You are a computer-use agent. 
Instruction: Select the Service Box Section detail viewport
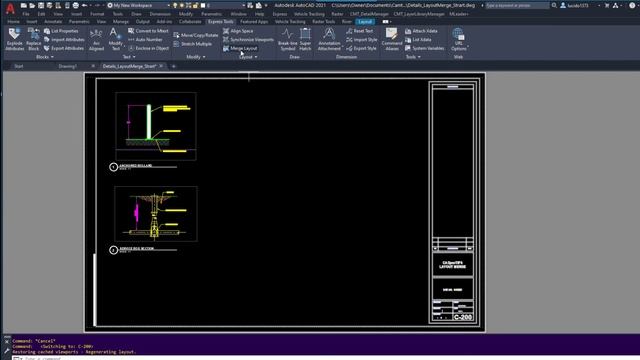(x=156, y=214)
